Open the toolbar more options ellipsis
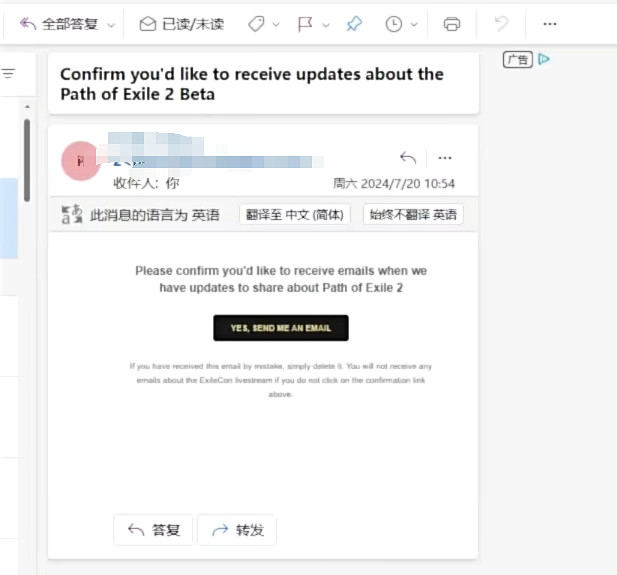This screenshot has width=617, height=575. pos(550,24)
